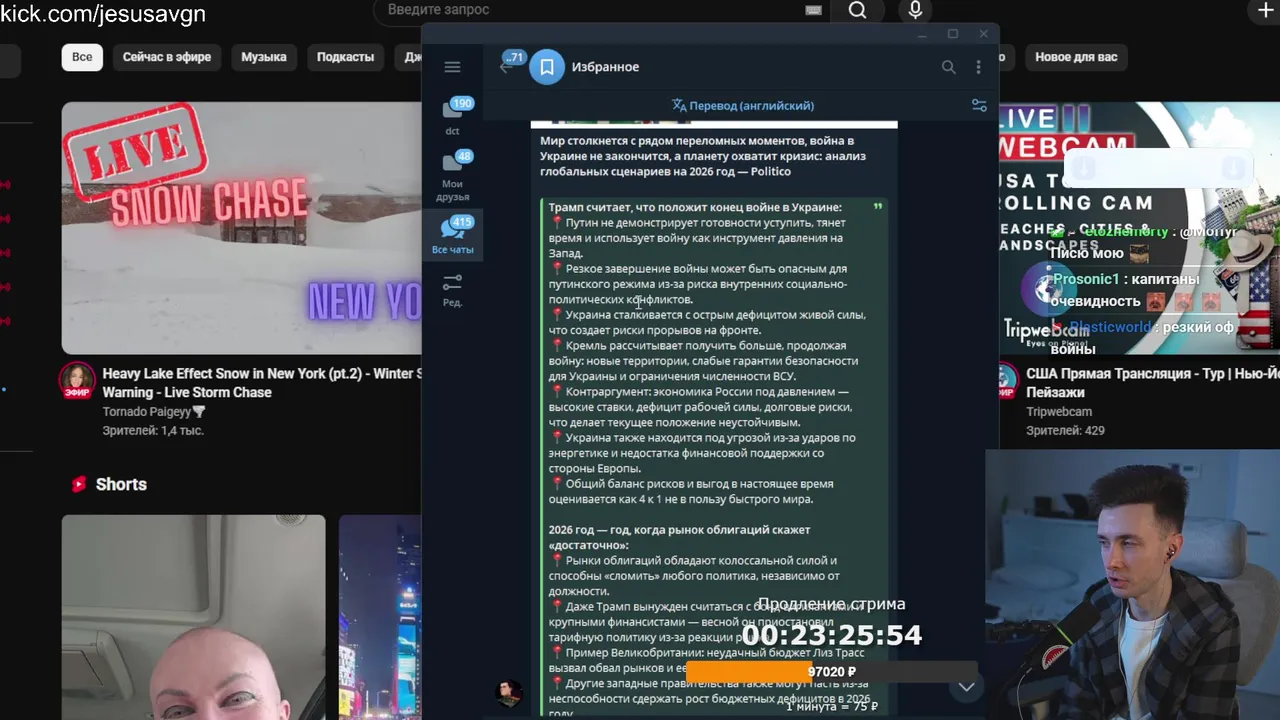Screen dimensions: 1280x720
Task: Search inside the Избранное chat
Action: [948, 67]
